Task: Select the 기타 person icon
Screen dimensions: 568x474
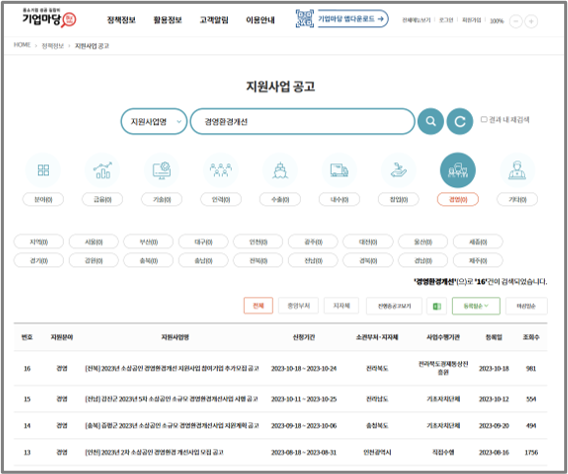Action: pyautogui.click(x=517, y=170)
